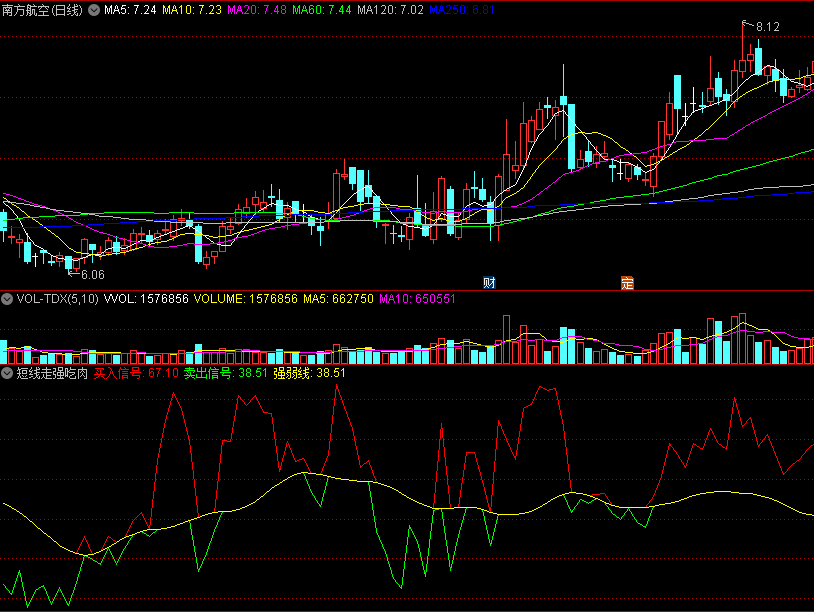Screen dimensions: 814x612
Task: Select the 南方航空(日线) chart title
Action: point(42,10)
